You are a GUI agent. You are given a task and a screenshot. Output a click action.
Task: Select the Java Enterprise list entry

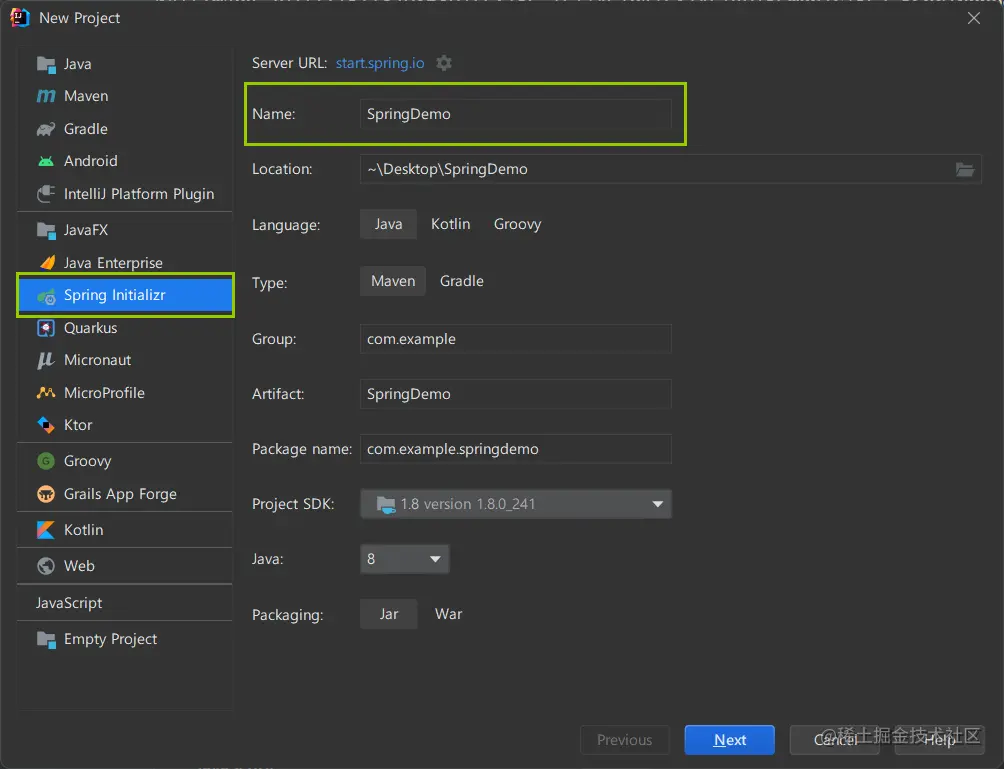125,263
